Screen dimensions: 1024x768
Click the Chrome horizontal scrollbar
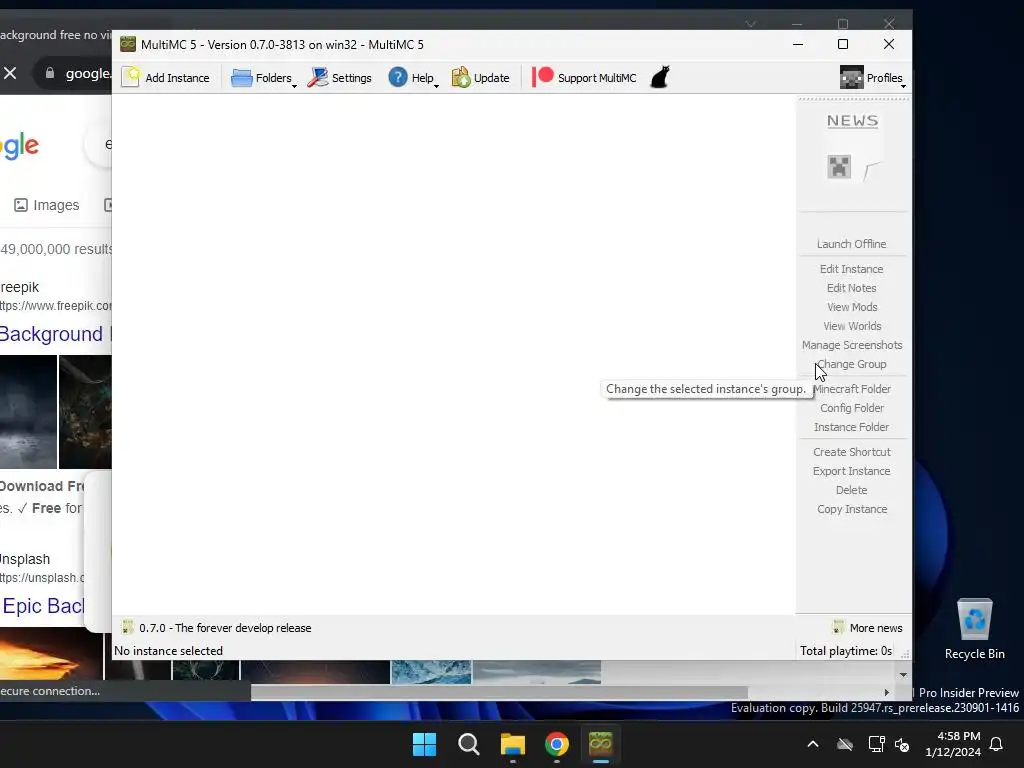(499, 692)
